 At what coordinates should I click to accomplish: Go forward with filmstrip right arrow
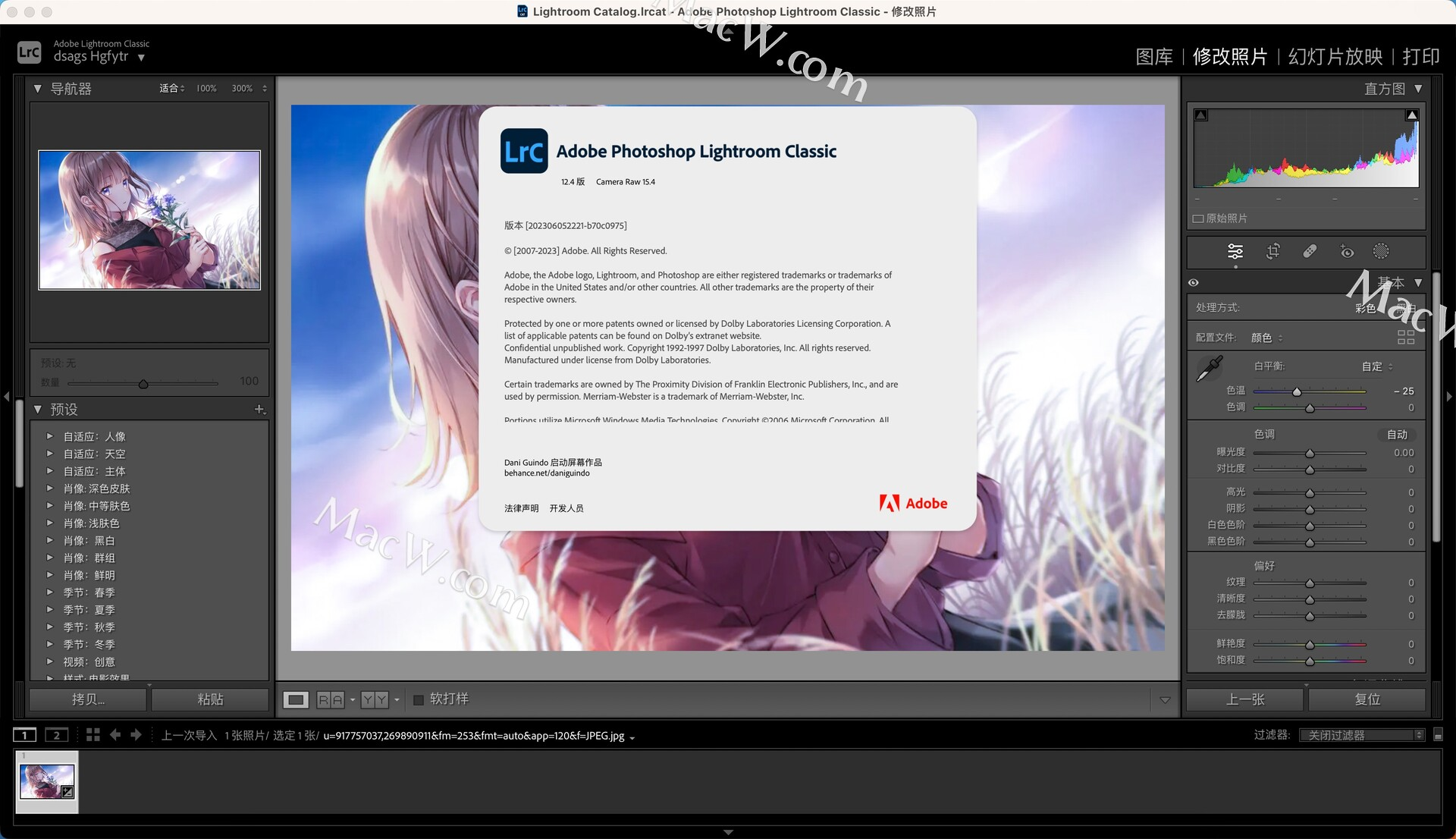(136, 735)
